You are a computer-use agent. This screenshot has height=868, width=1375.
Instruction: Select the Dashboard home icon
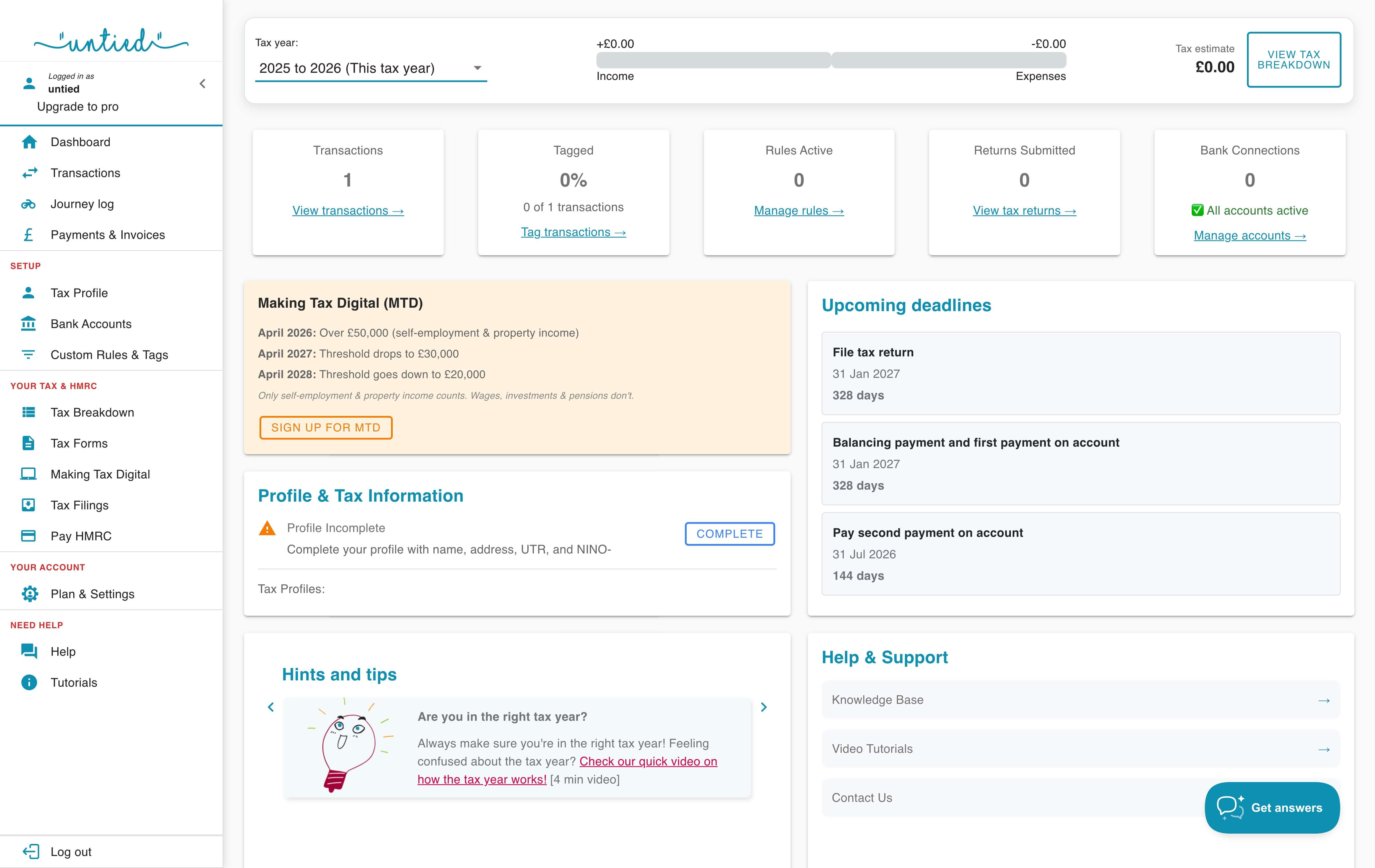(28, 142)
